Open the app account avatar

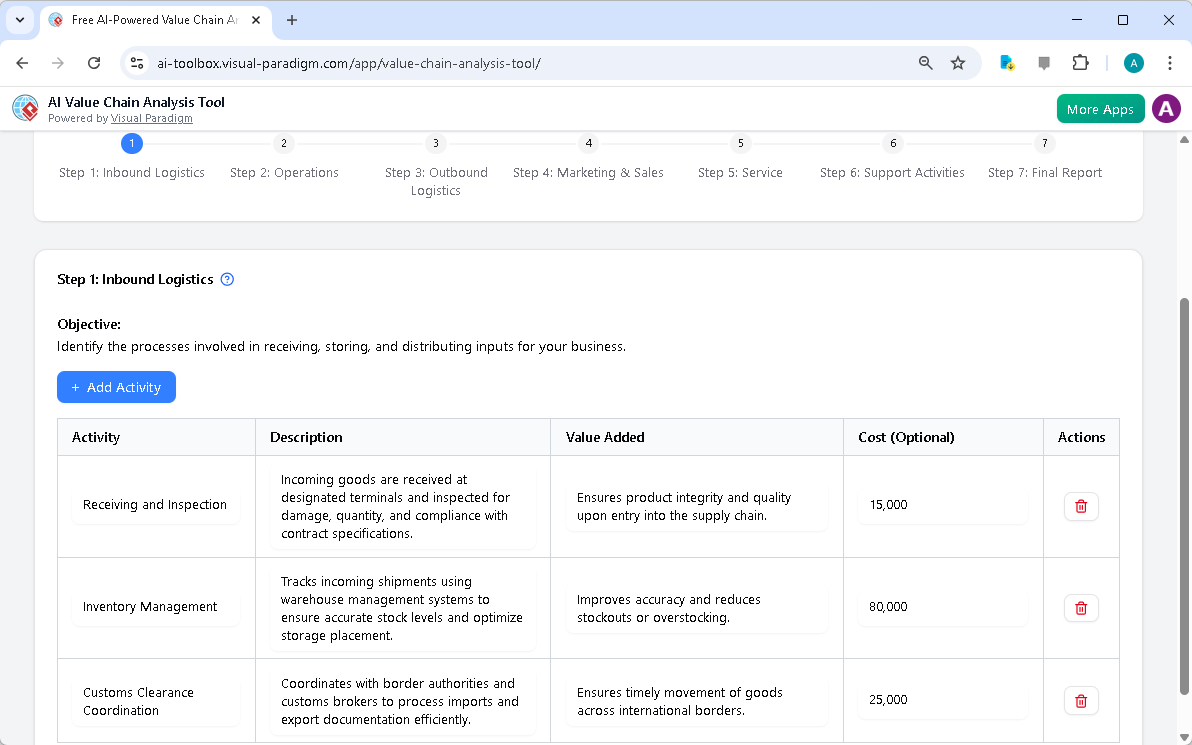[1166, 108]
